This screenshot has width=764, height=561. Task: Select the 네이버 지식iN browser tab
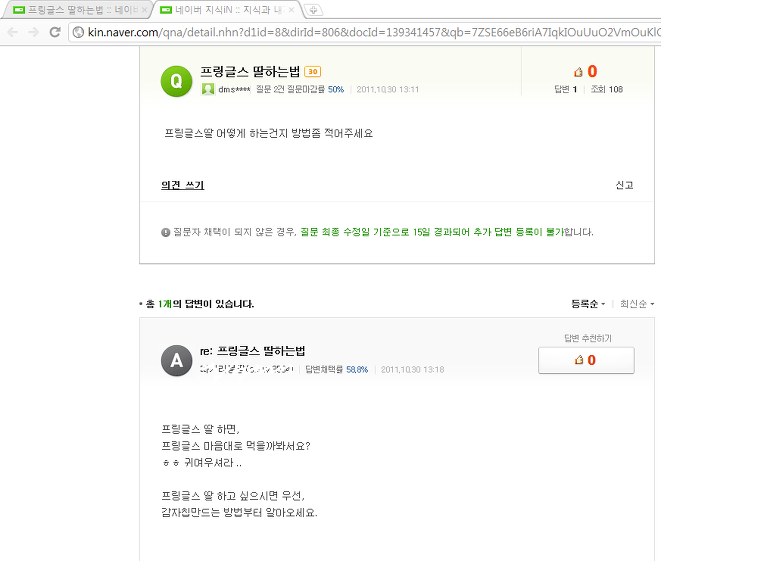click(224, 10)
